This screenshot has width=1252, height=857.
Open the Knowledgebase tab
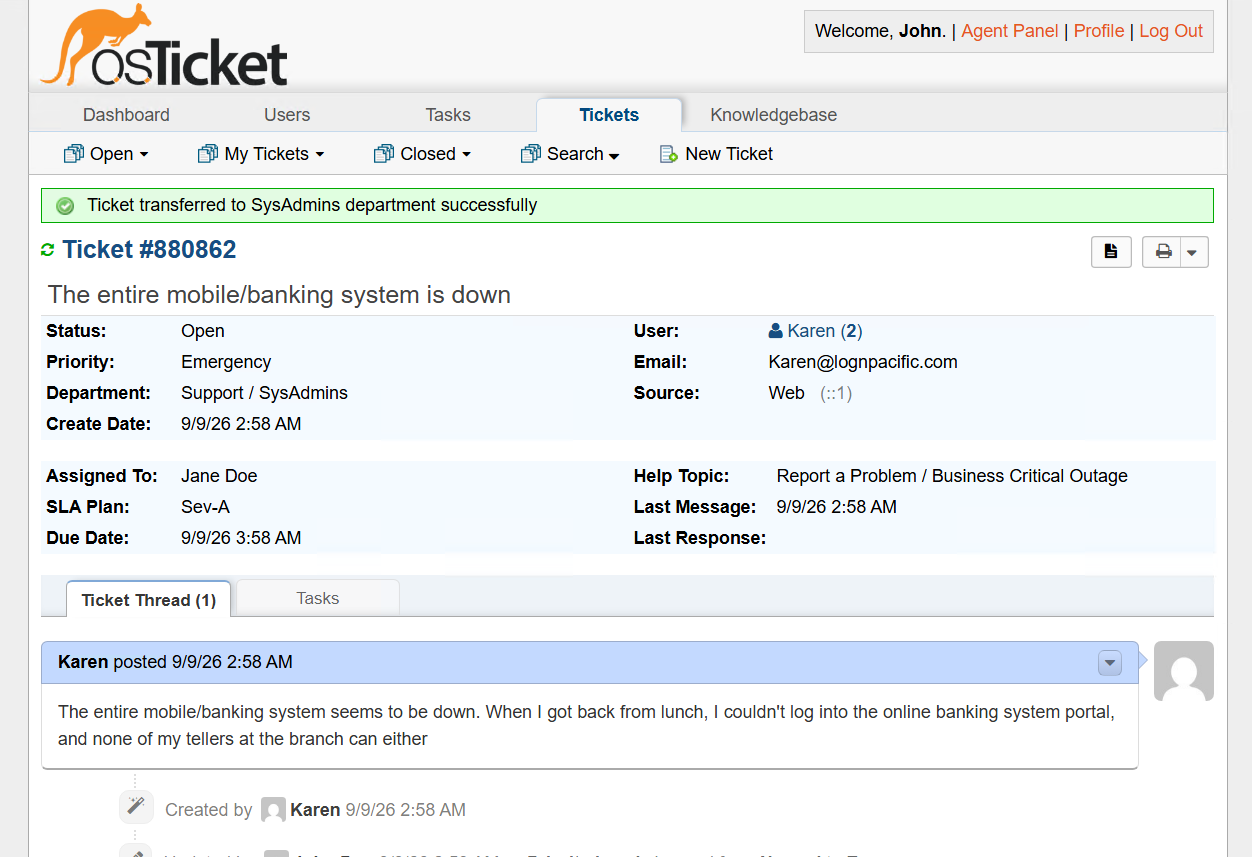coord(774,115)
